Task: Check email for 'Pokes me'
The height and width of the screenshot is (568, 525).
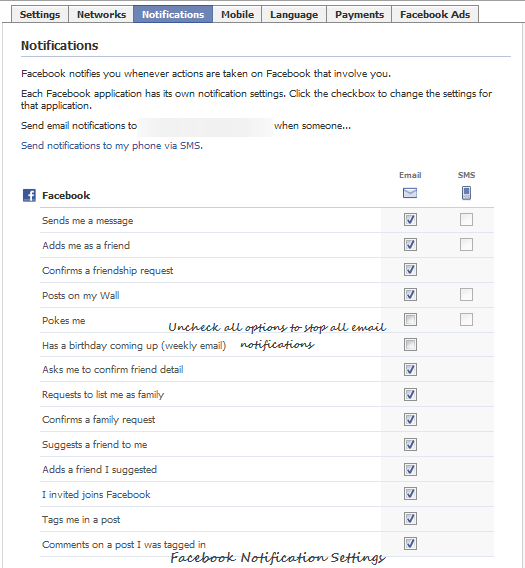Action: point(410,320)
